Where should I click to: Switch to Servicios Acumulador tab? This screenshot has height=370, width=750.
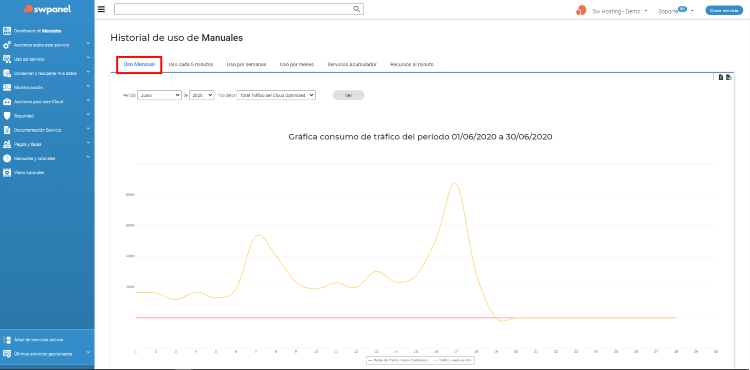(352, 64)
